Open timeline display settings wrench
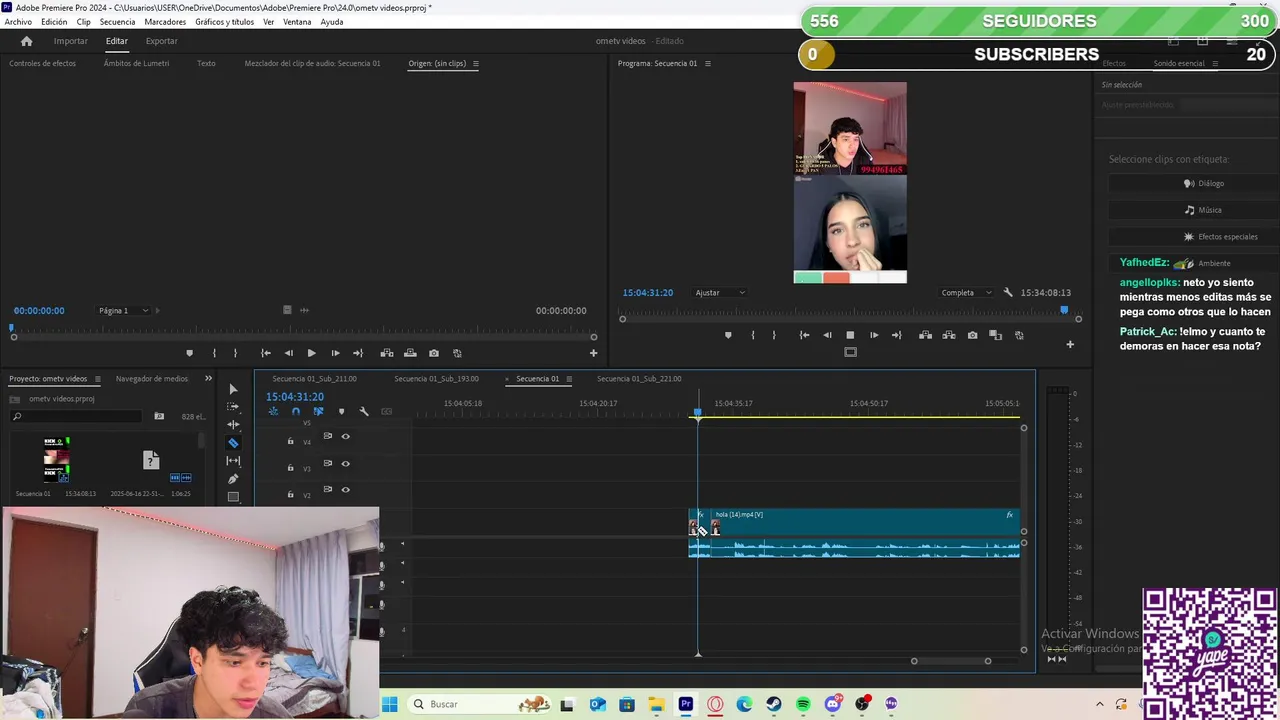 (363, 411)
